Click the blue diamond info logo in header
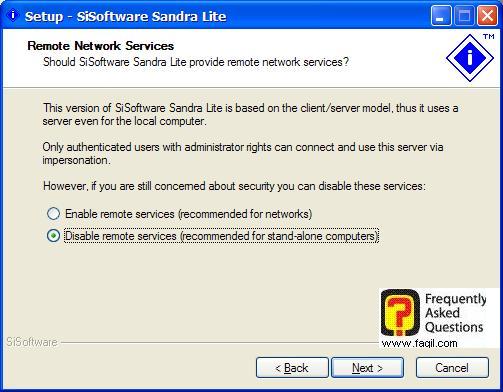Screen dimensions: 503x392 point(470,58)
